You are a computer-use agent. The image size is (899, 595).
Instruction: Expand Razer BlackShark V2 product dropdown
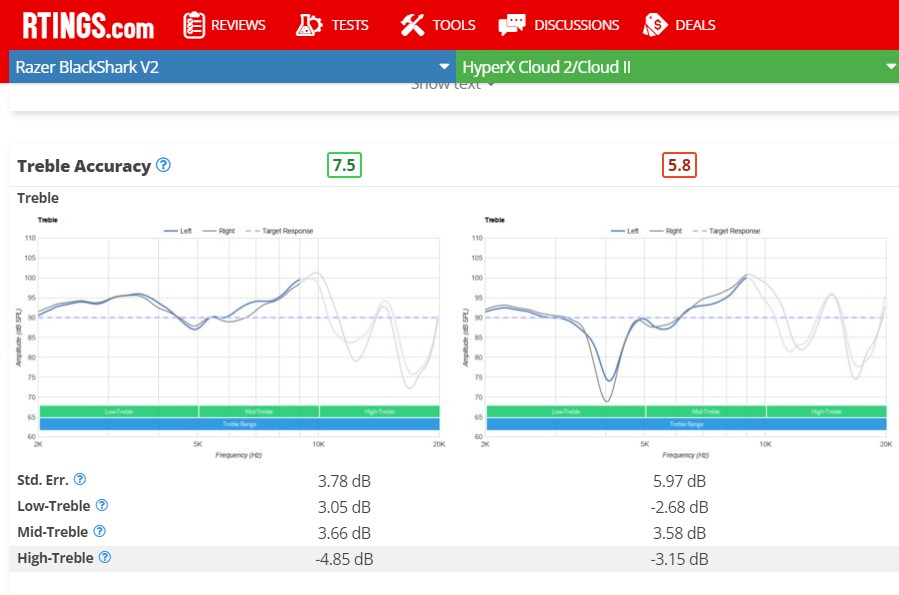tap(444, 66)
